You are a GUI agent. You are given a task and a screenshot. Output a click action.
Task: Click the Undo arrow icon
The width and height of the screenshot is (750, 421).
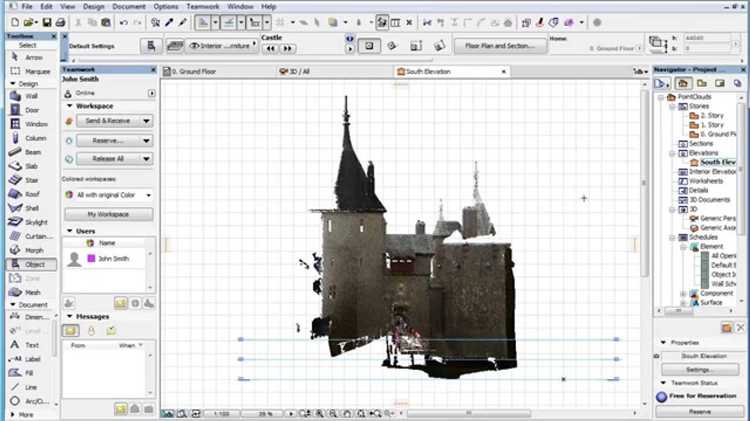pyautogui.click(x=123, y=22)
